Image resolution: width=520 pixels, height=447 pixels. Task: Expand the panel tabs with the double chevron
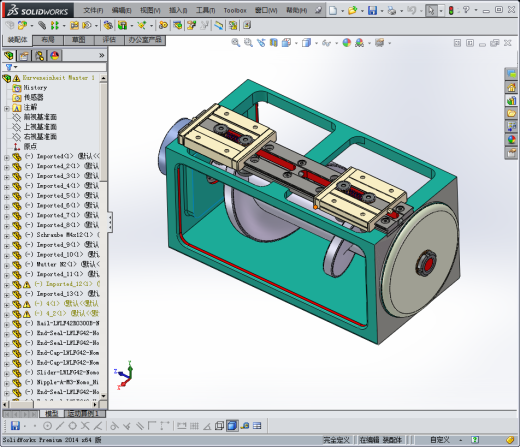click(102, 55)
